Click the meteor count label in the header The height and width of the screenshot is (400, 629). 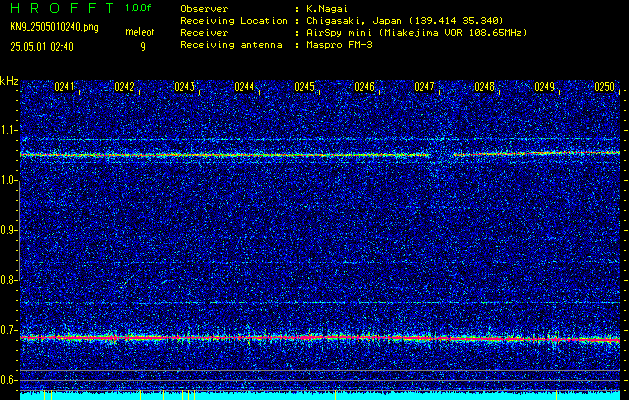click(x=140, y=32)
